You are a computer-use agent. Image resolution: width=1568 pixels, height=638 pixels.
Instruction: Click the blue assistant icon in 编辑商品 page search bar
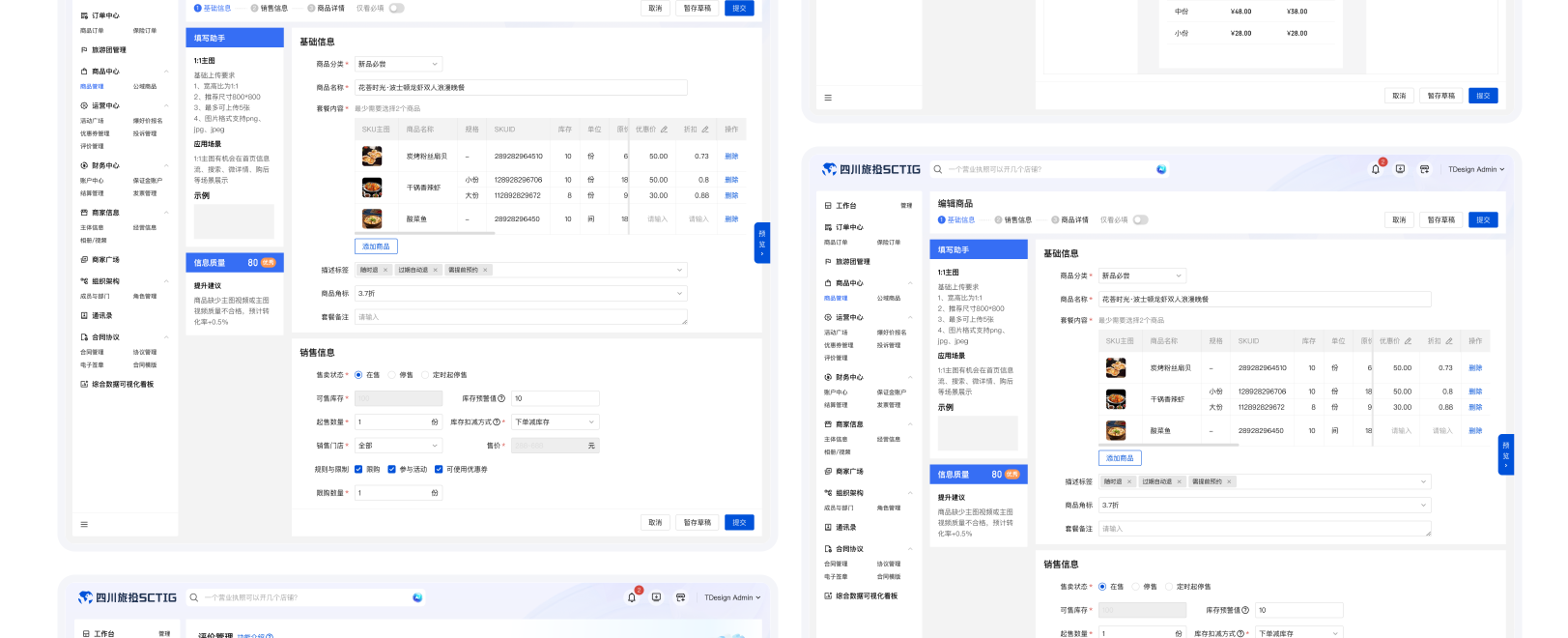click(x=1161, y=169)
